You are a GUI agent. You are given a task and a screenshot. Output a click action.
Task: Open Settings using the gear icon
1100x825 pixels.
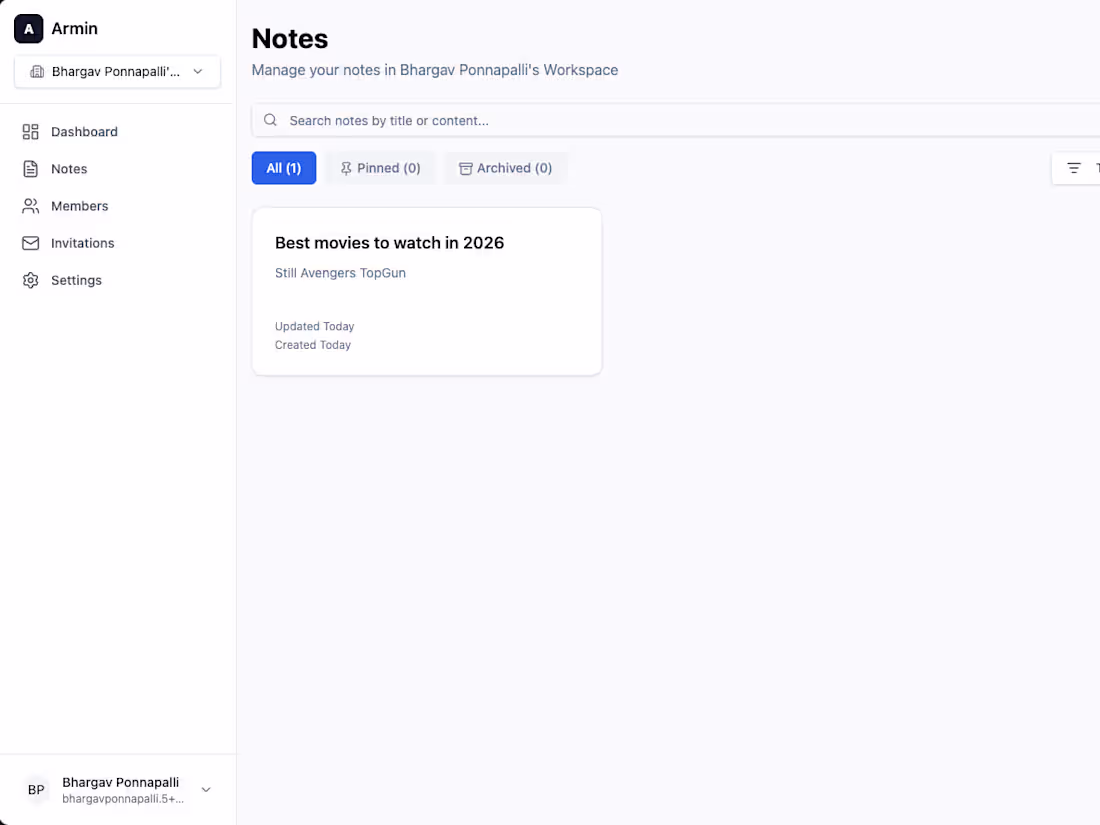31,280
